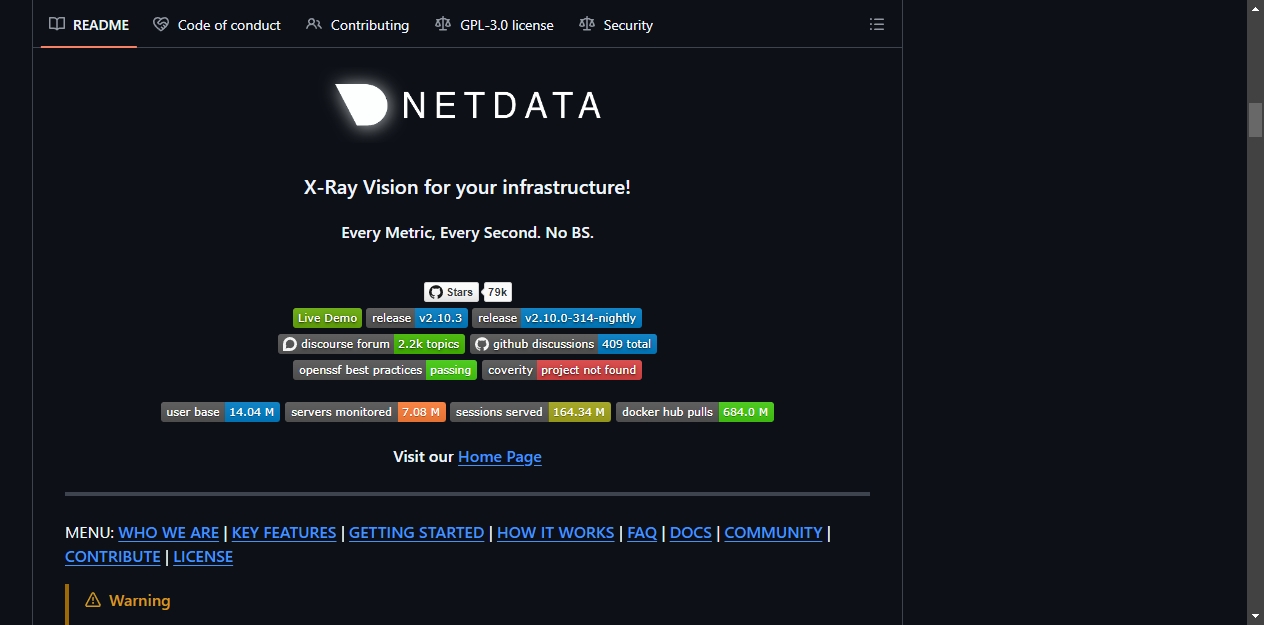The height and width of the screenshot is (625, 1264).
Task: Open the v2.10.0-314-nightly release badge
Action: pos(557,318)
